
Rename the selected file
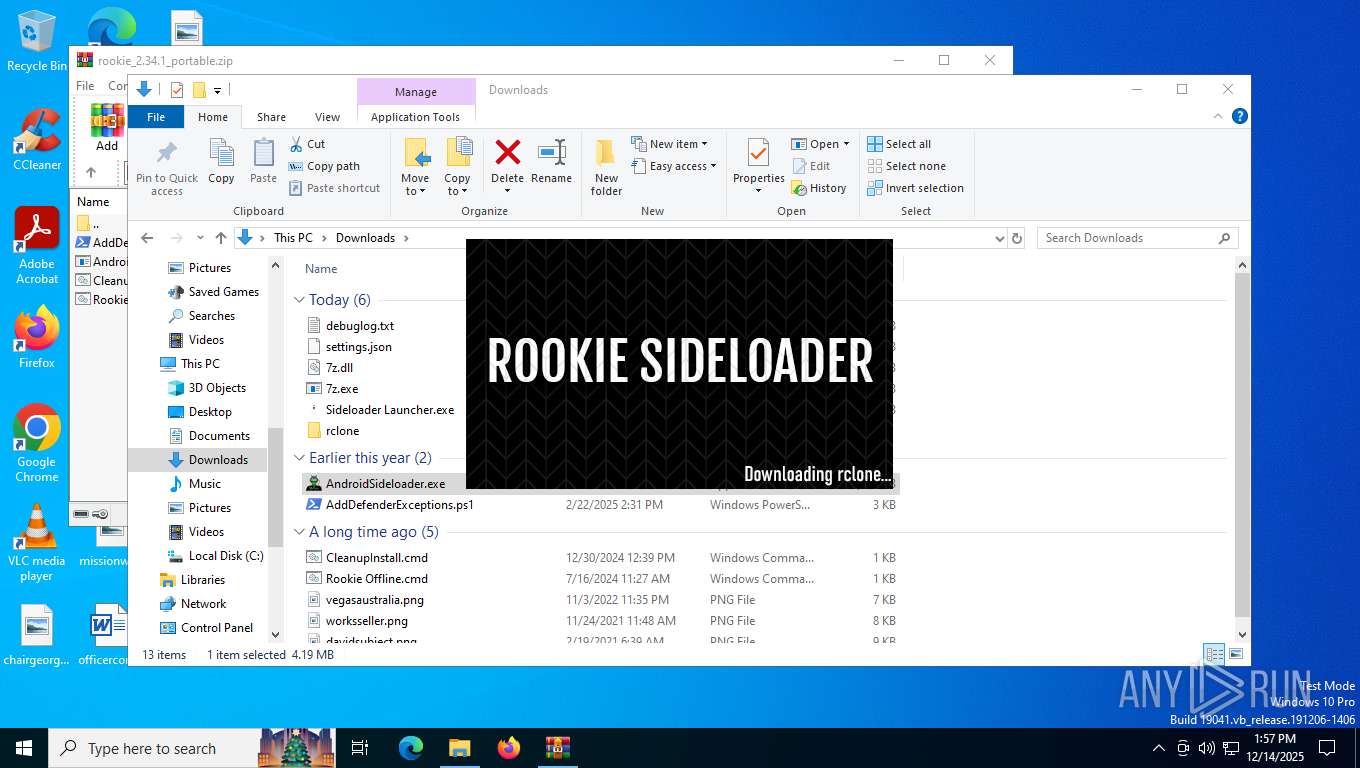pyautogui.click(x=551, y=162)
